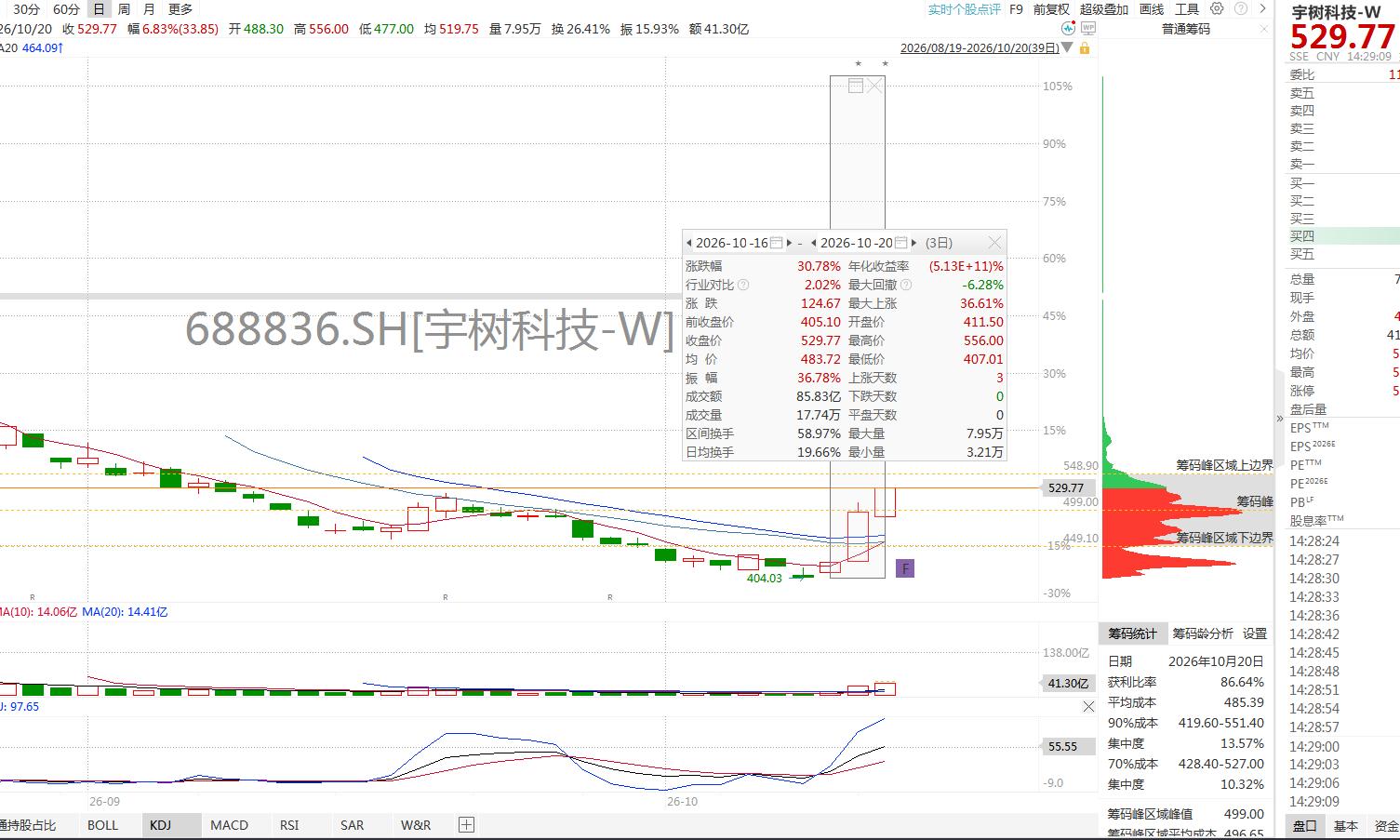This screenshot has width=1400, height=840.
Task: Select the RSI indicator tab
Action: click(289, 824)
